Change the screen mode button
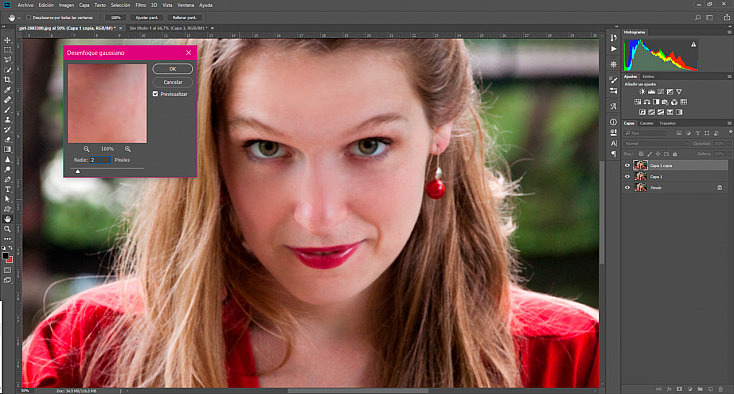The image size is (734, 394). coord(7,280)
